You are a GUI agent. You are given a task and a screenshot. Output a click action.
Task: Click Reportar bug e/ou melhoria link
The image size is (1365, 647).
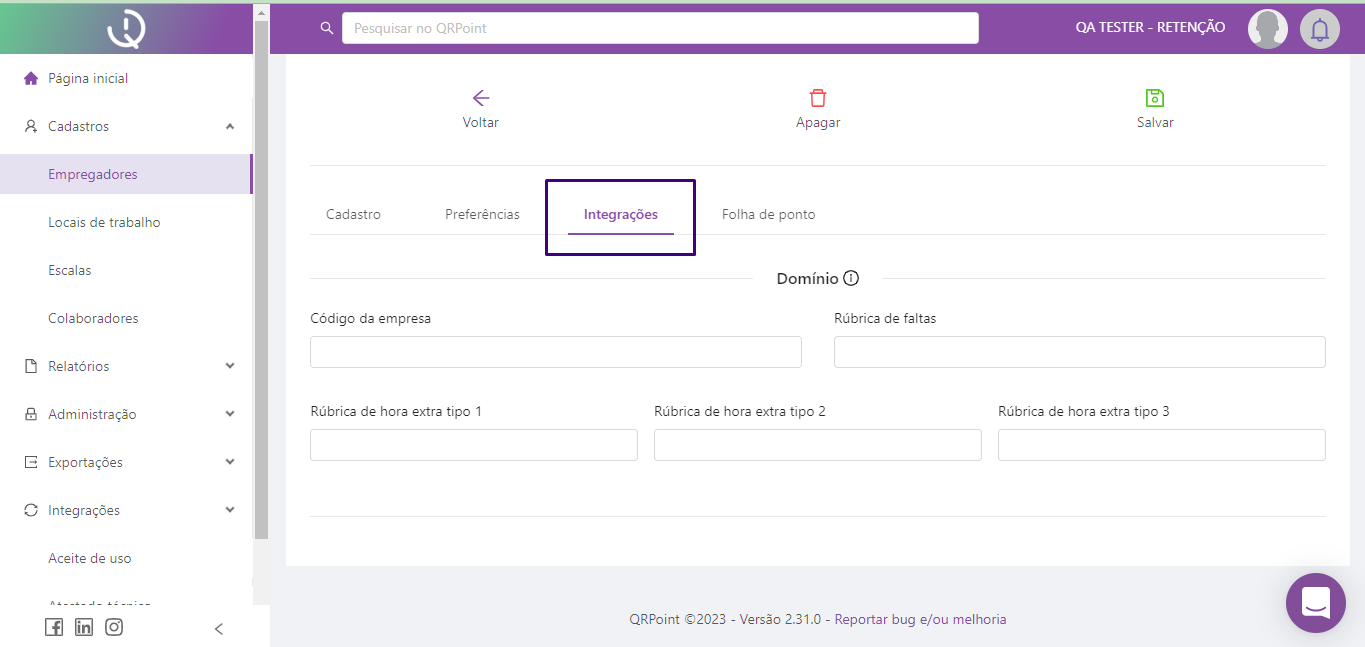coord(920,619)
